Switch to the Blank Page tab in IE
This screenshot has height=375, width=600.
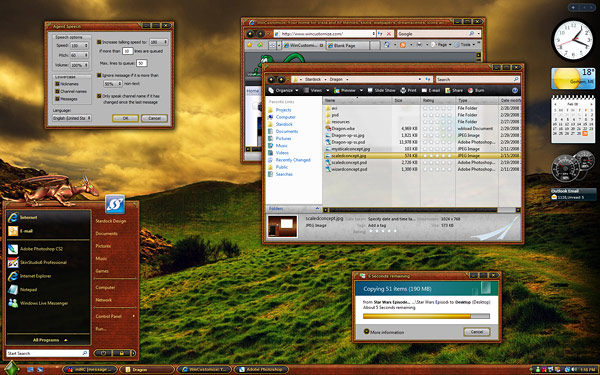pyautogui.click(x=347, y=45)
